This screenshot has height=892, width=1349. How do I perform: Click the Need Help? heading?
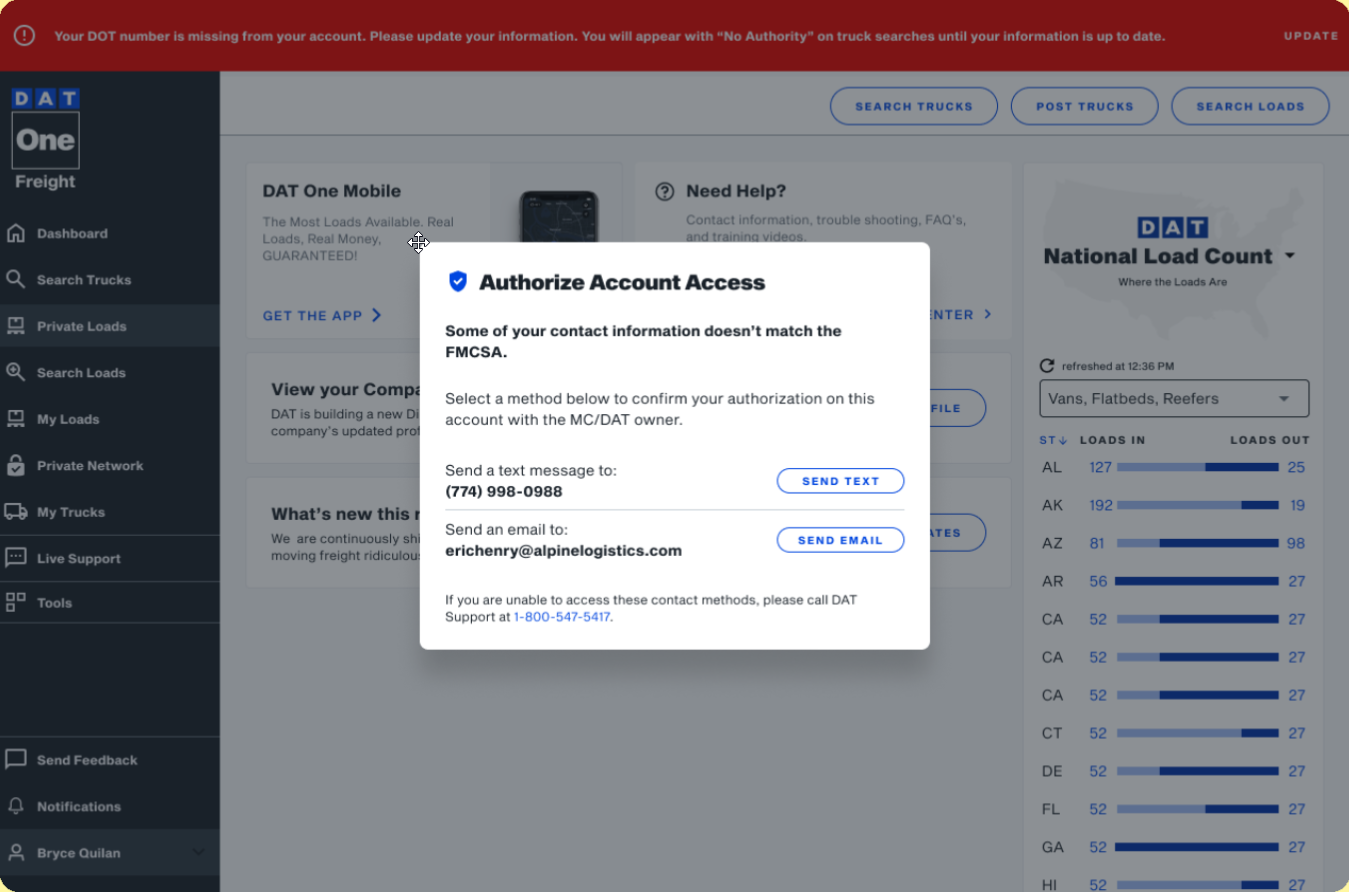click(x=736, y=191)
